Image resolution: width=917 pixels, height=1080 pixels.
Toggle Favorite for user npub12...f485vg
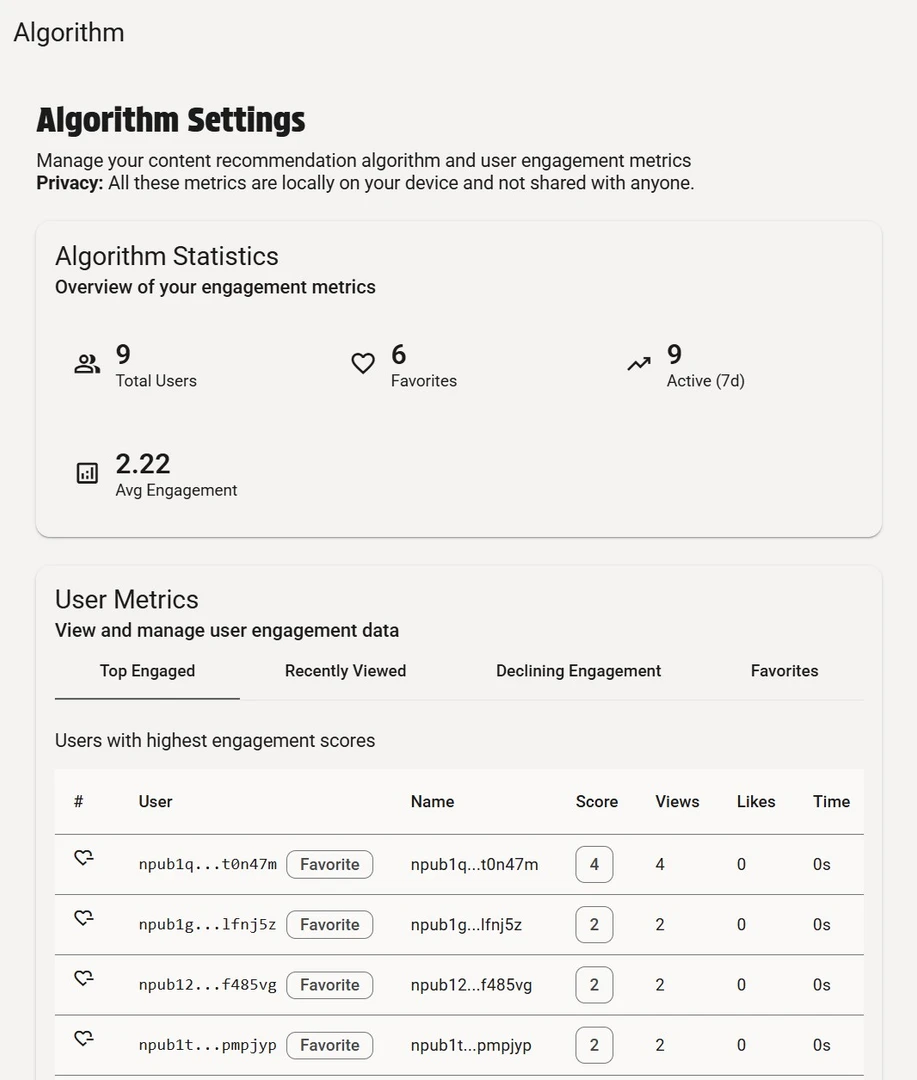pyautogui.click(x=329, y=985)
